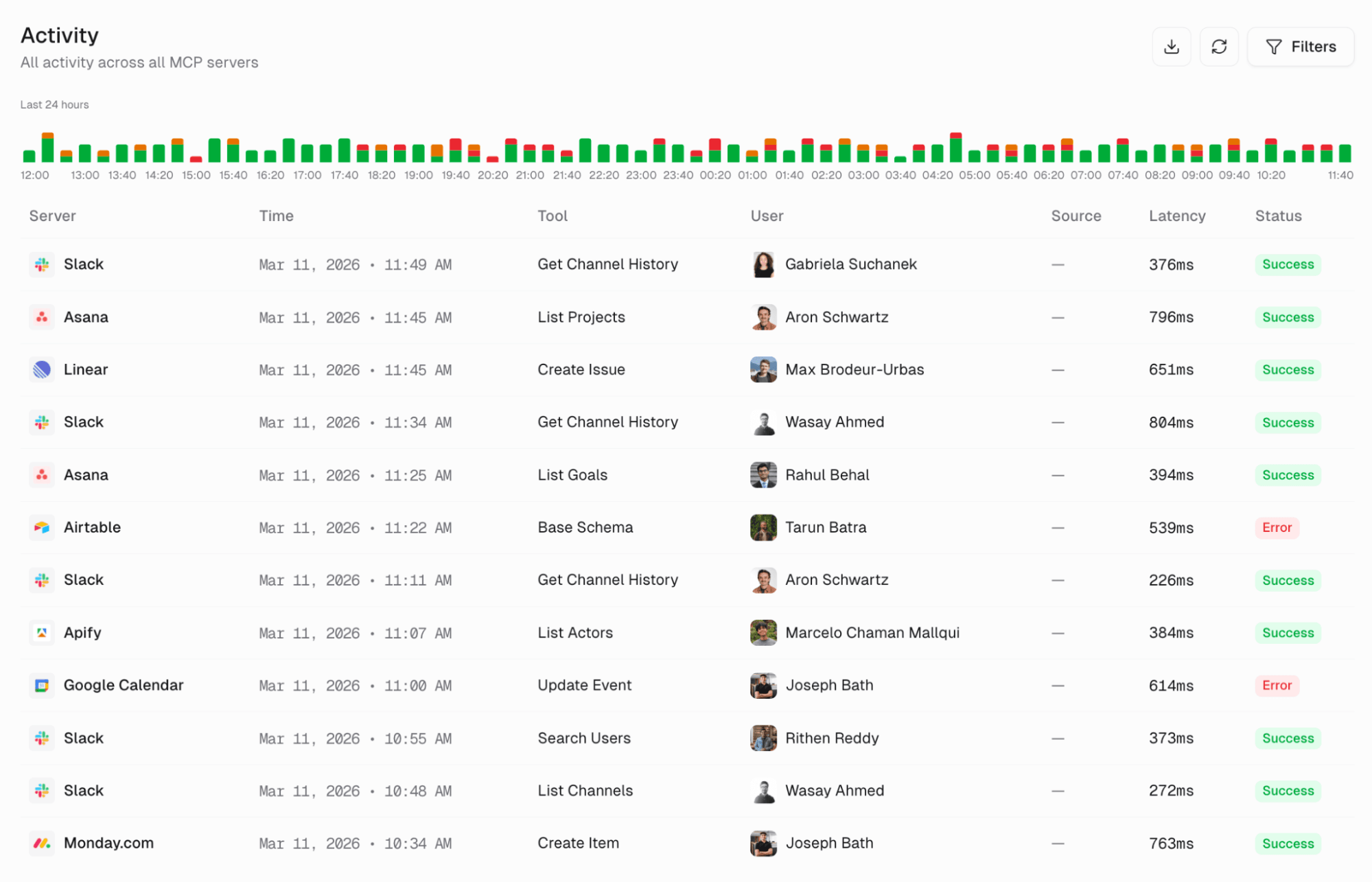Click the Error badge in the Airtable row
1372x882 pixels.
pyautogui.click(x=1277, y=527)
